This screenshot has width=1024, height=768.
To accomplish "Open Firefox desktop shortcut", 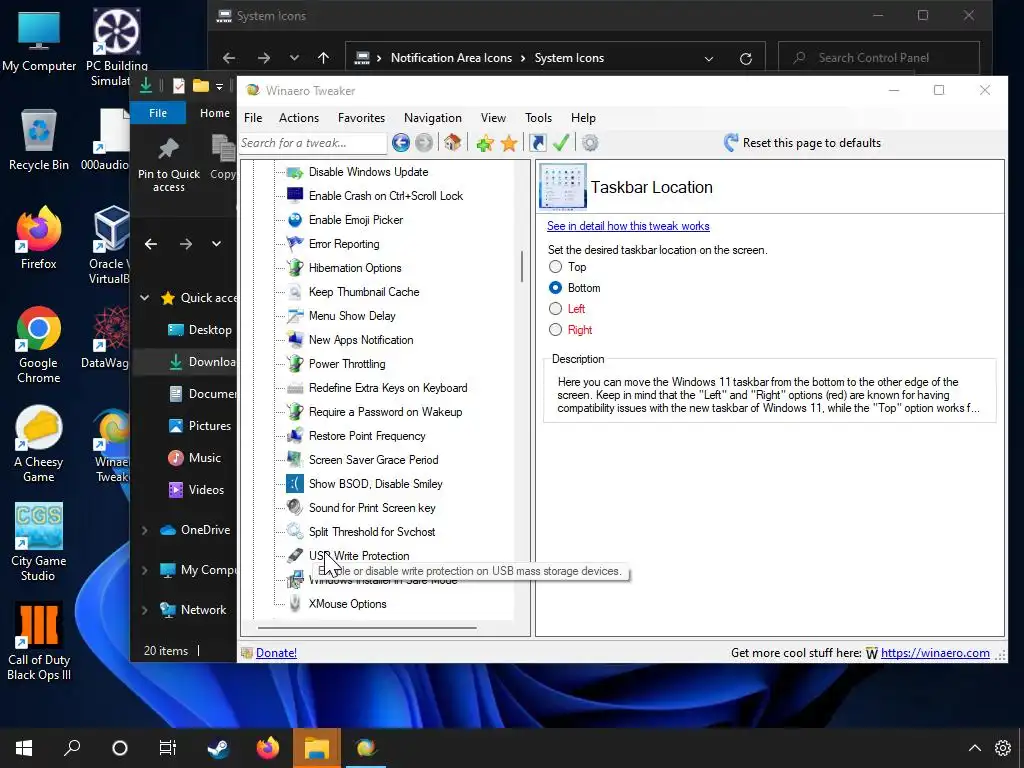I will tap(39, 239).
